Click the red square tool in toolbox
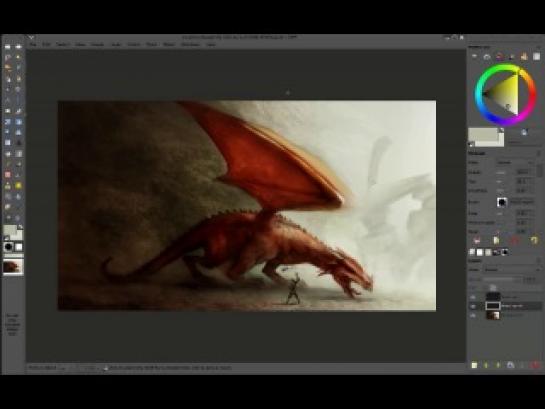This screenshot has width=545, height=409. coord(8,175)
